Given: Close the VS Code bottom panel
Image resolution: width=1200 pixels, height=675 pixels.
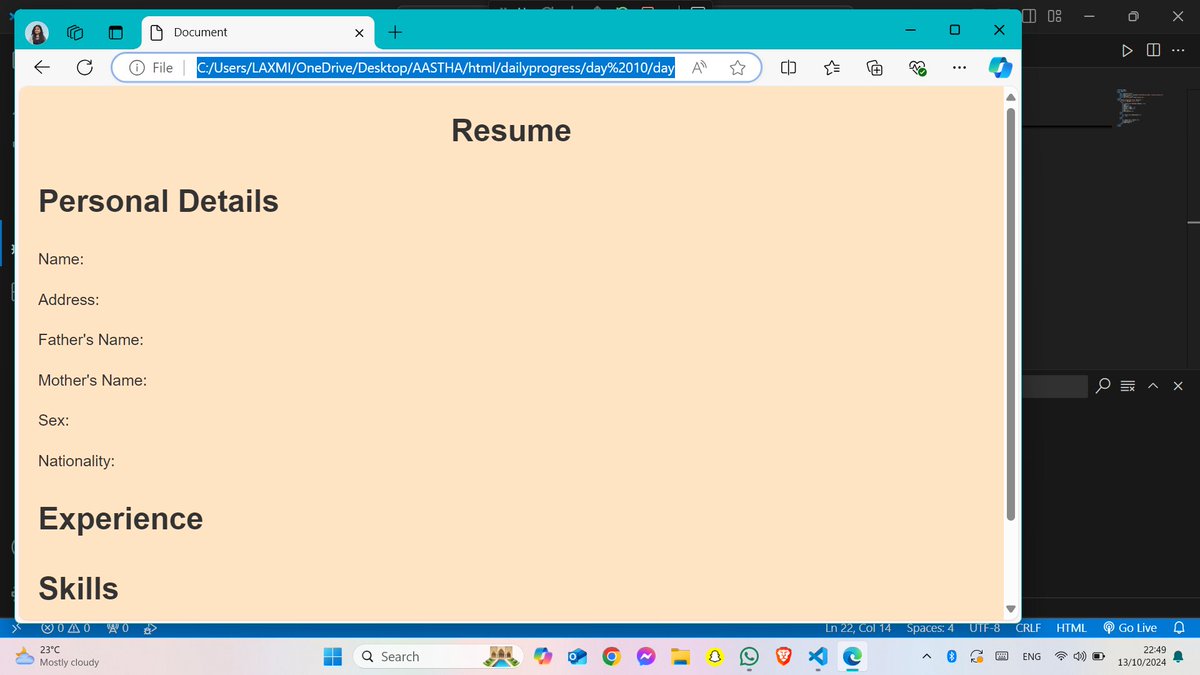Looking at the screenshot, I should (x=1177, y=386).
